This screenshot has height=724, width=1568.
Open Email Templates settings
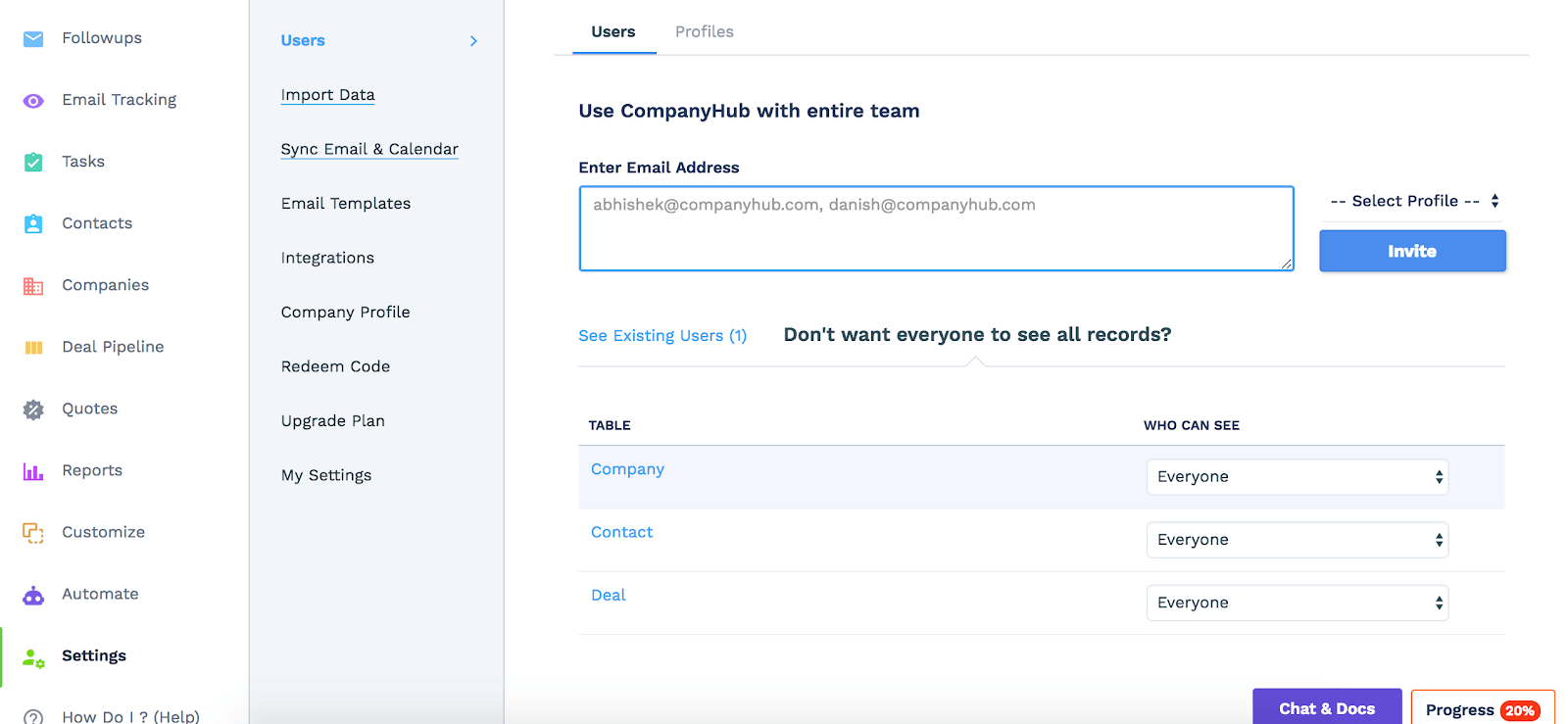click(346, 204)
